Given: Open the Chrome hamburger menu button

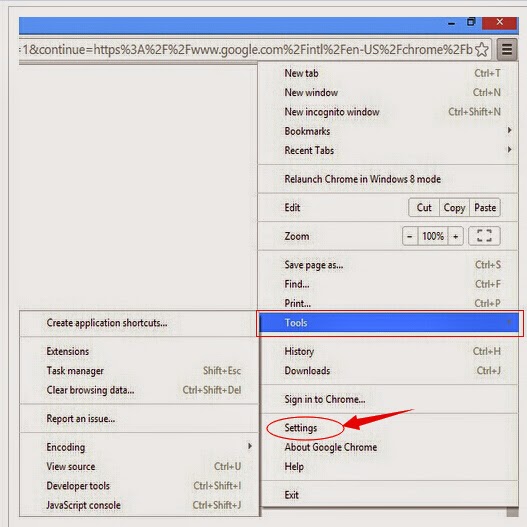Looking at the screenshot, I should click(507, 50).
